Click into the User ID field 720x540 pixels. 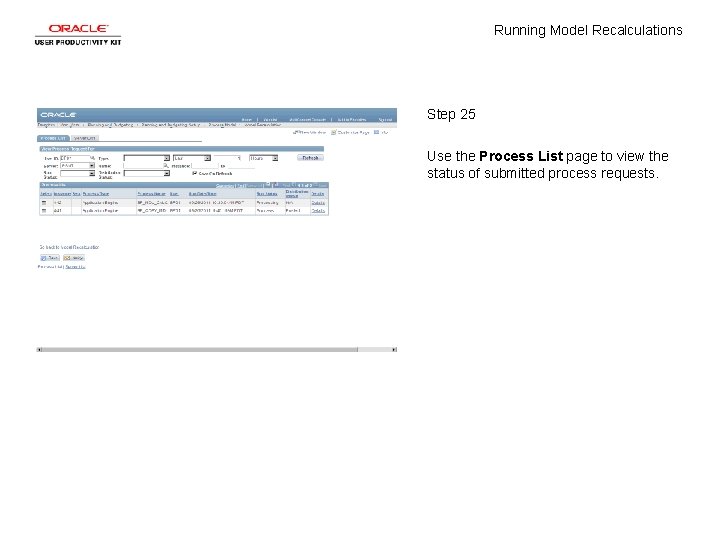click(75, 158)
